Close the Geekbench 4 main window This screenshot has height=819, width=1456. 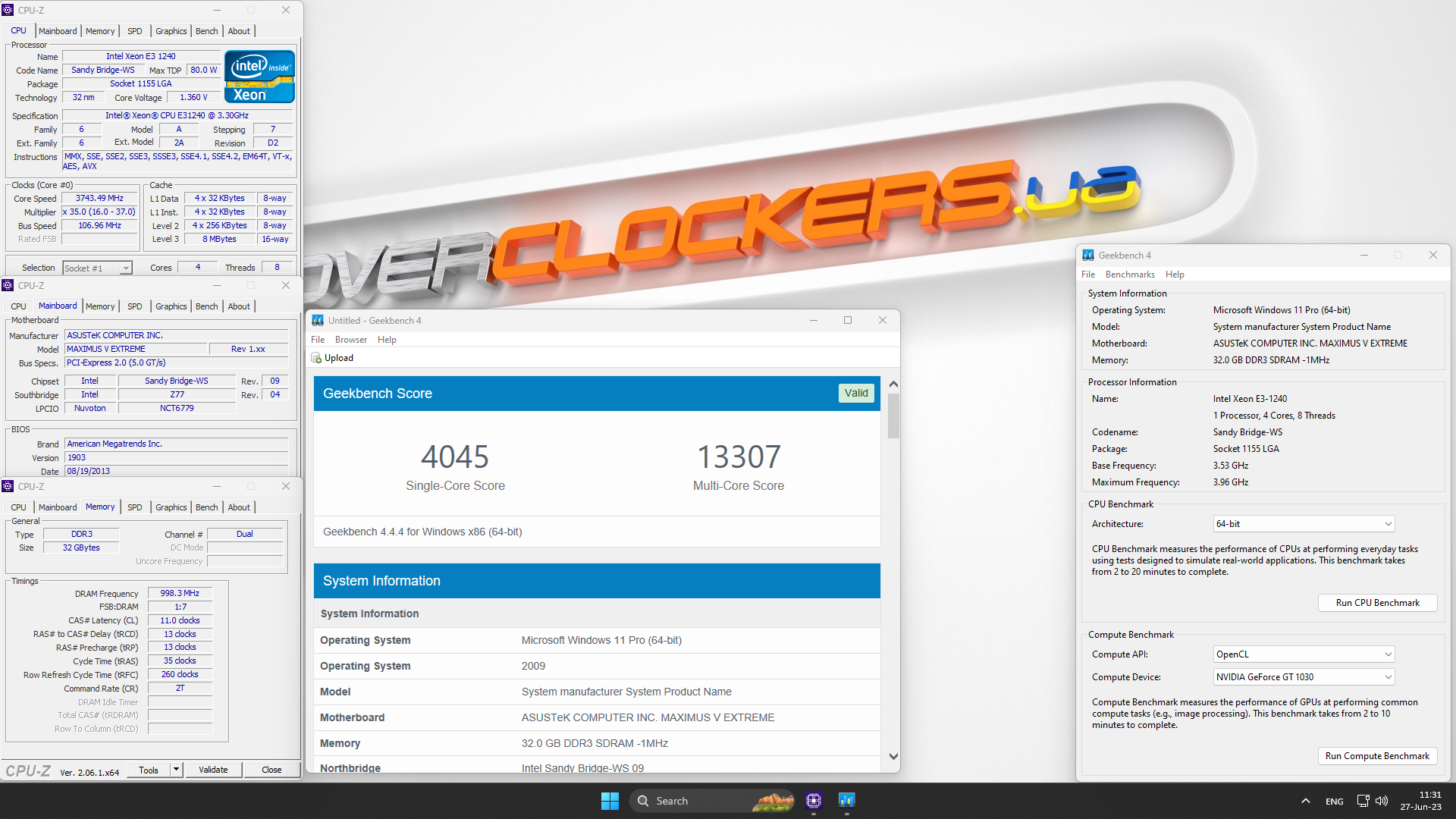[x=1433, y=255]
